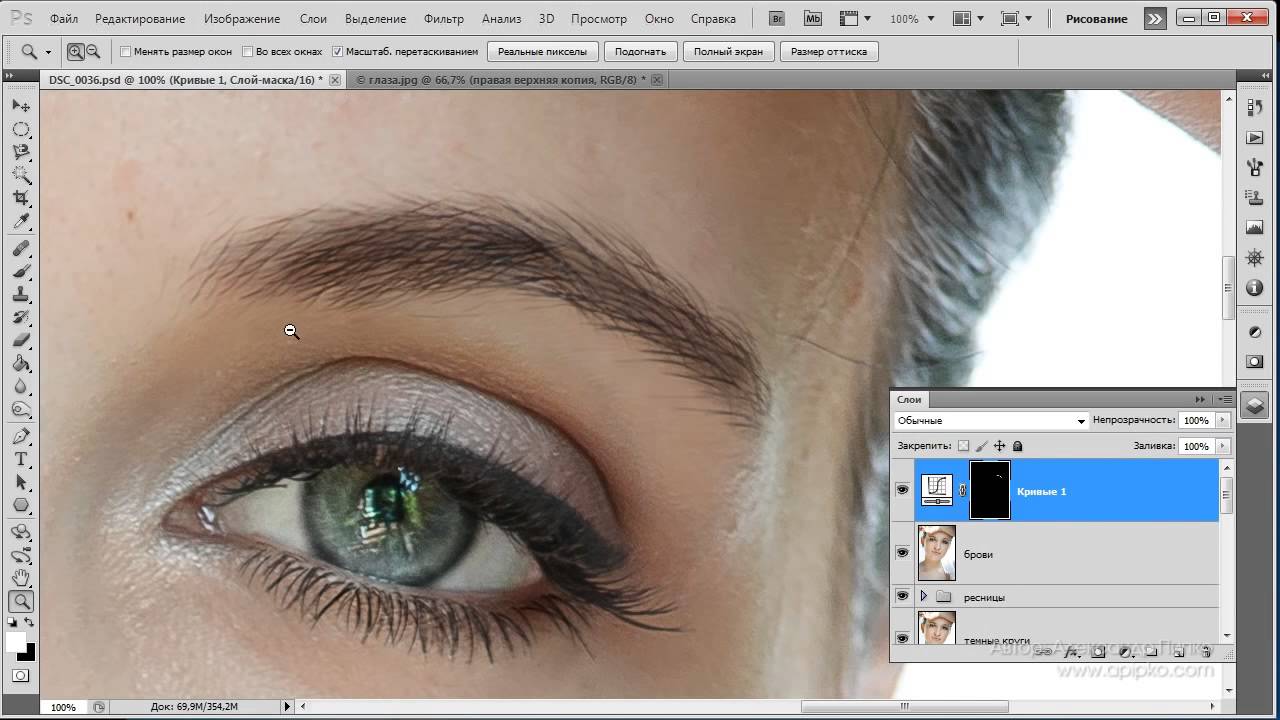Viewport: 1280px width, 720px height.
Task: Select the Lasso tool
Action: coord(21,152)
